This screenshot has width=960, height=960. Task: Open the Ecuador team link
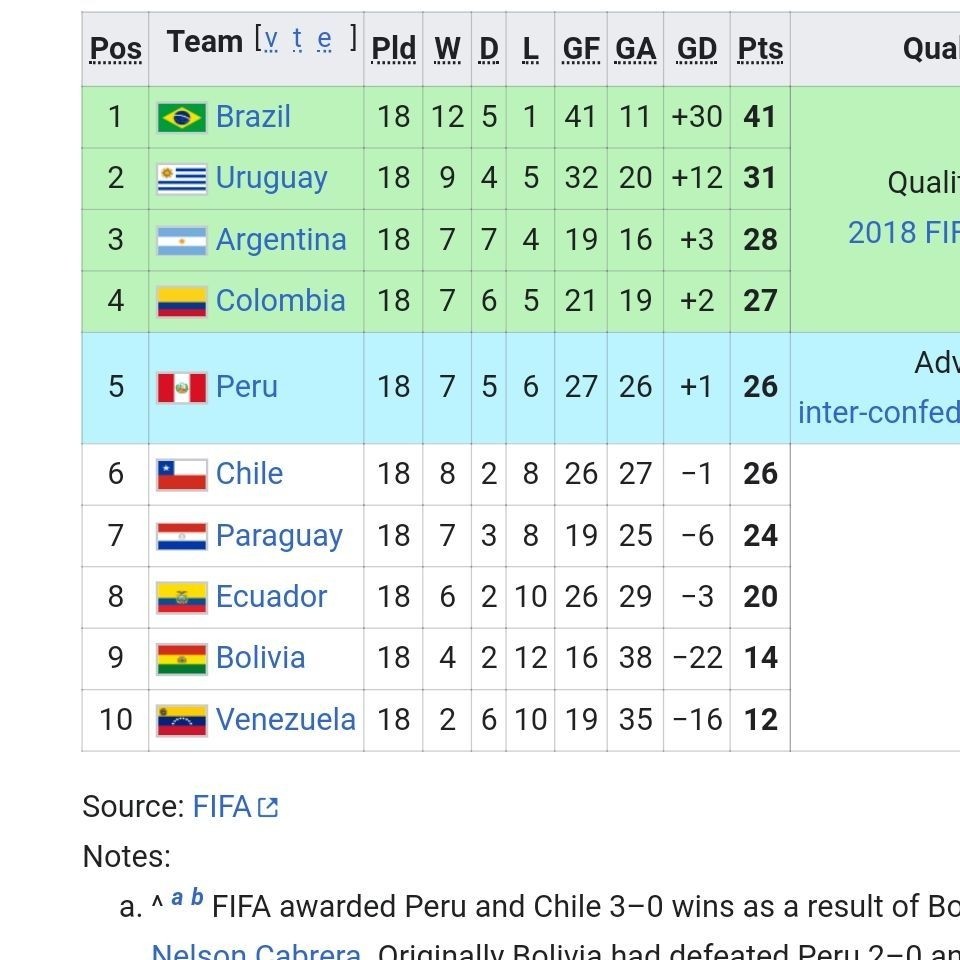271,597
